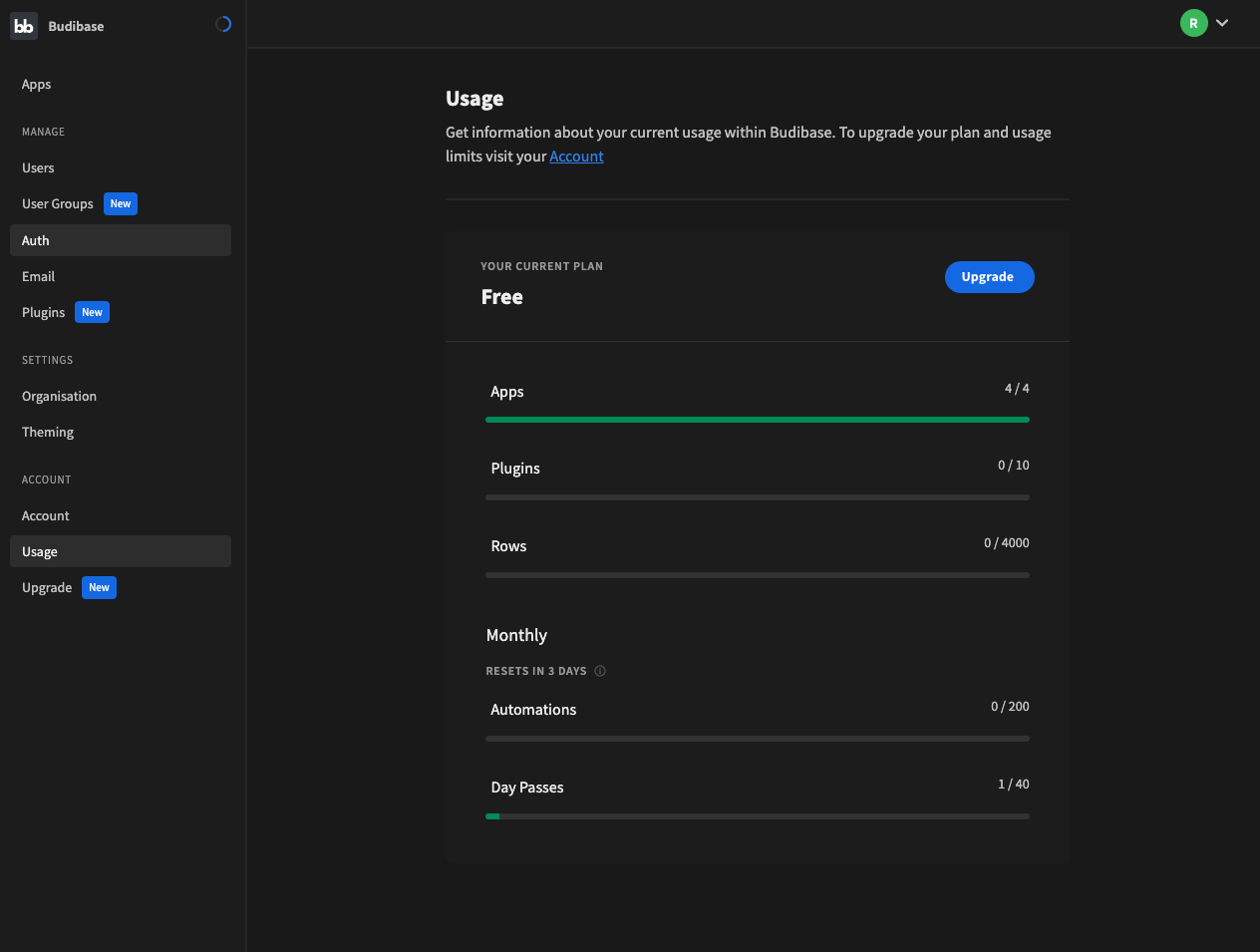This screenshot has width=1260, height=952.
Task: Click 'RESETS IN 3 DAYS' label
Action: click(x=536, y=671)
